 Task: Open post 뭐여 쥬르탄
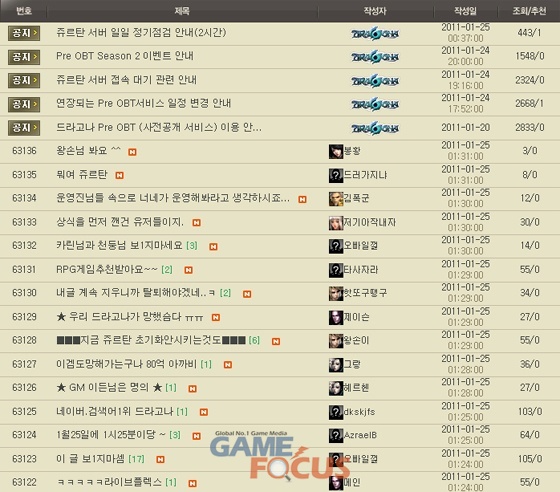coord(82,174)
